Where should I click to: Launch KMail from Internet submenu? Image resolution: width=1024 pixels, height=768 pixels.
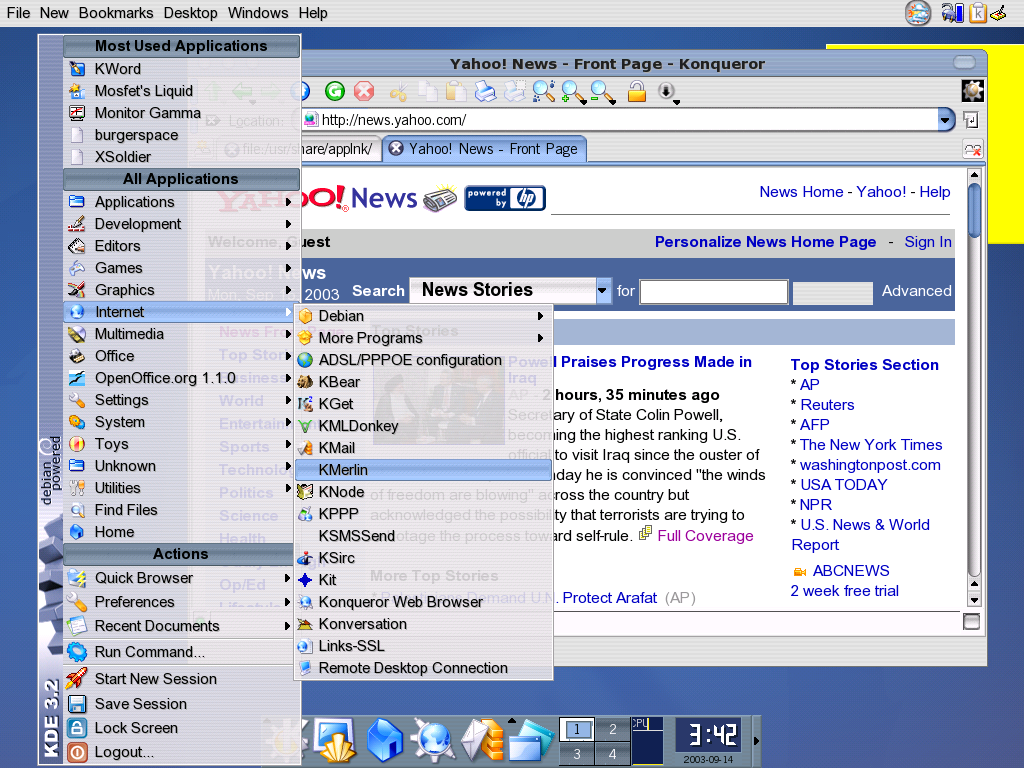tap(423, 448)
